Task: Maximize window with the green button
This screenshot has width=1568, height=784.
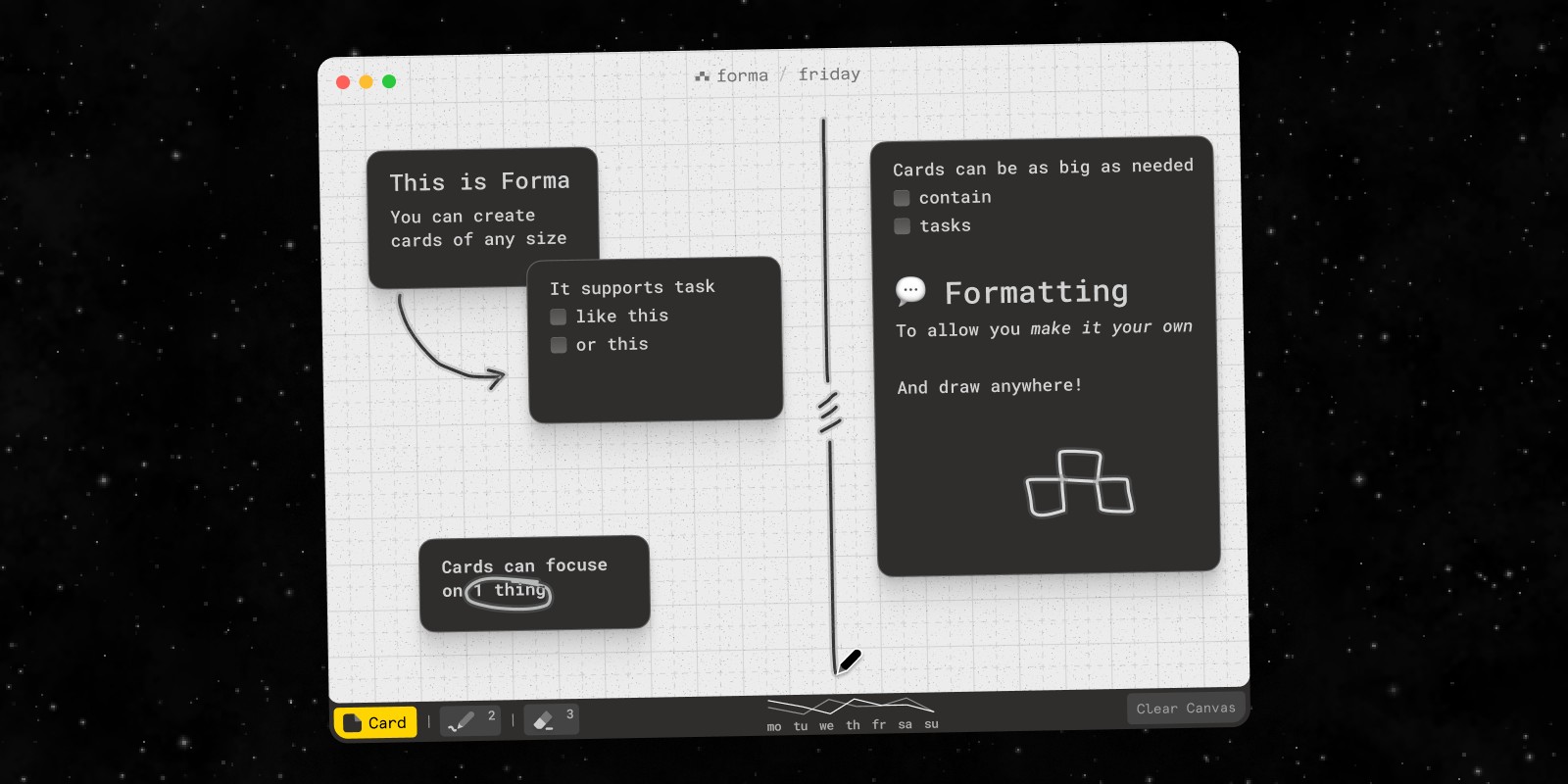Action: point(389,81)
